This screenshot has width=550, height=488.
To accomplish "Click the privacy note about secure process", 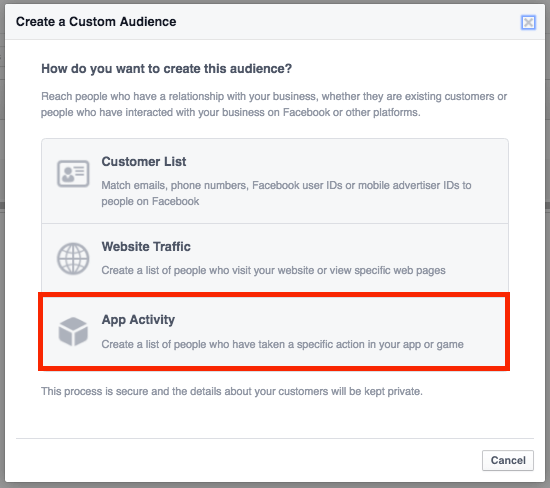I will (x=232, y=391).
